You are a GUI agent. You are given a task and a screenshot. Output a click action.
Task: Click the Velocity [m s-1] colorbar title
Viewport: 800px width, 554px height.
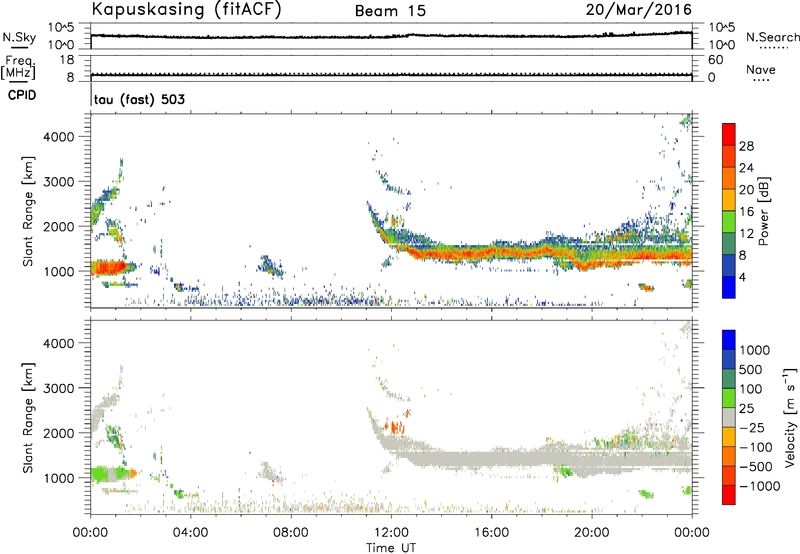tap(790, 417)
